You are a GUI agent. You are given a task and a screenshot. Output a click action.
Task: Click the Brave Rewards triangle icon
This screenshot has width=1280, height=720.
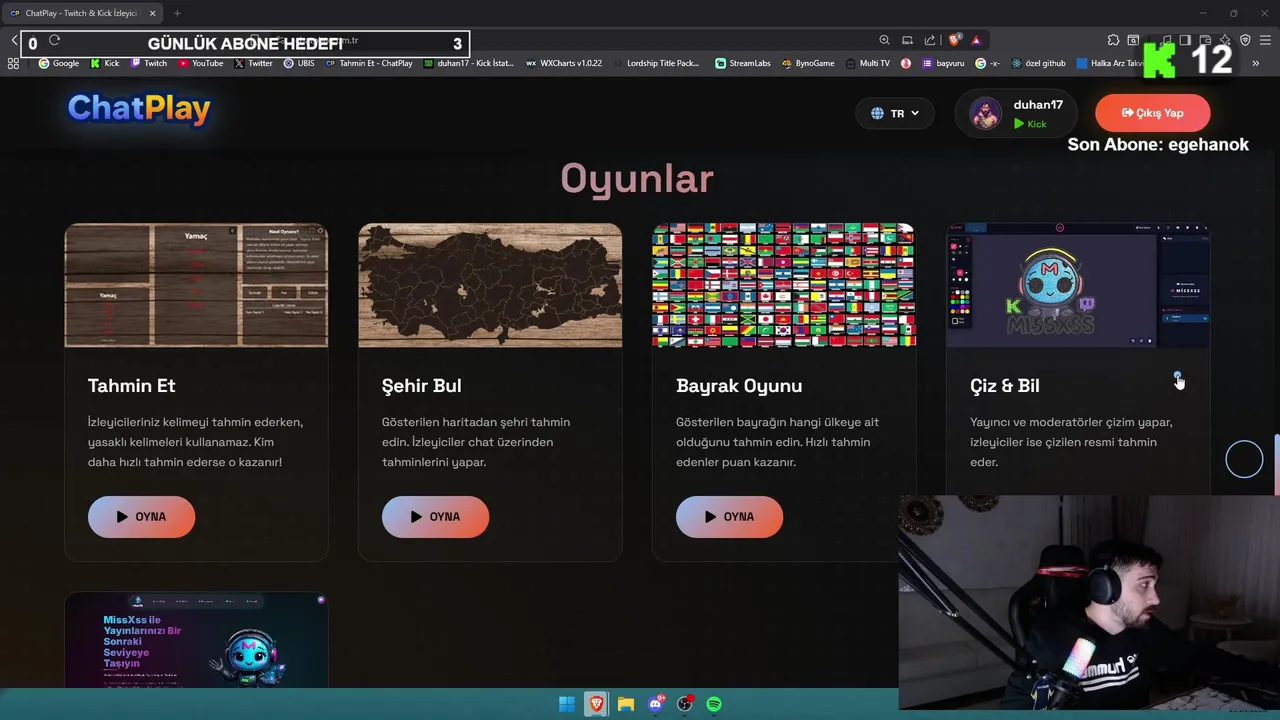pos(976,40)
